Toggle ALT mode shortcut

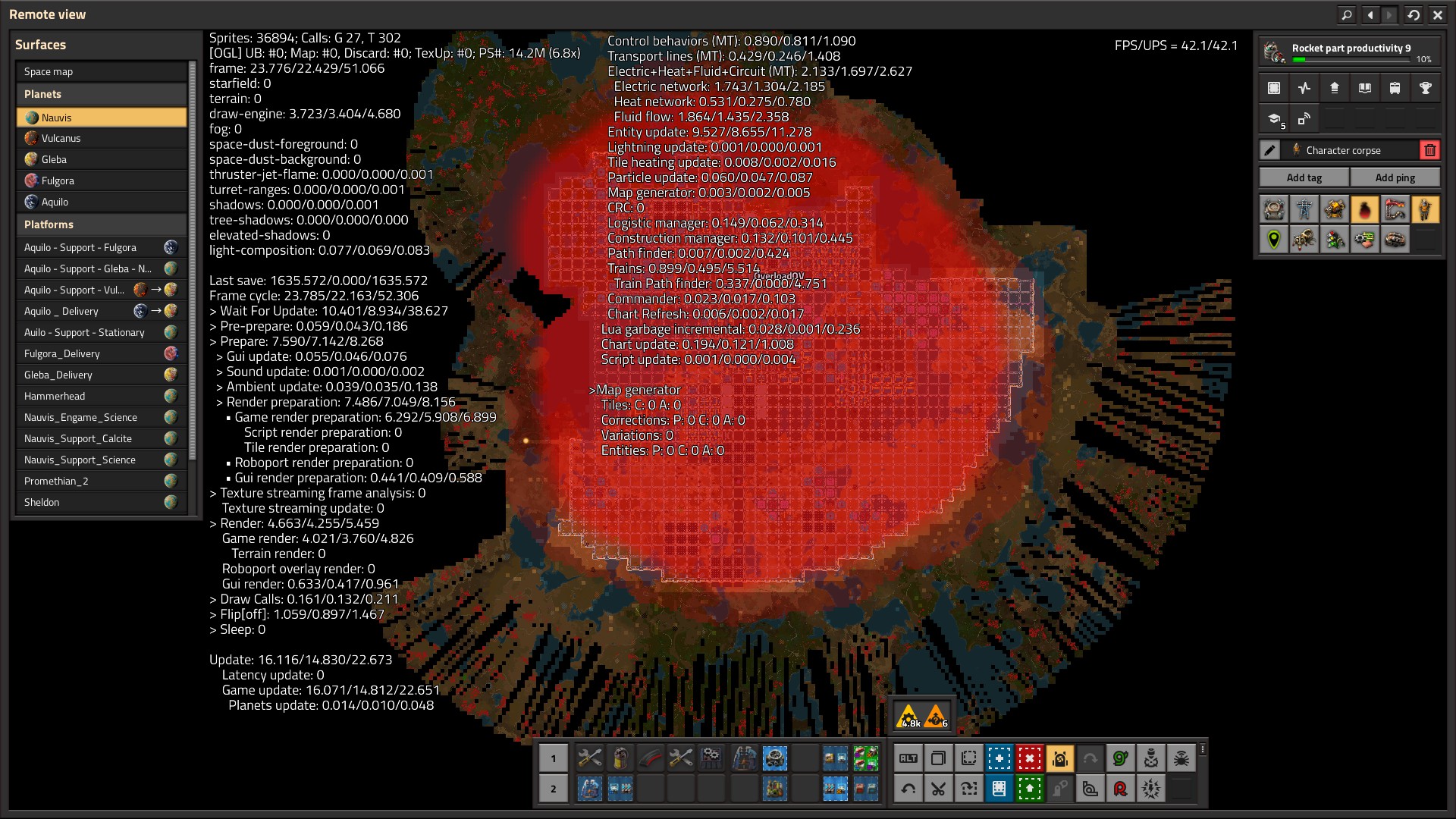coord(908,758)
